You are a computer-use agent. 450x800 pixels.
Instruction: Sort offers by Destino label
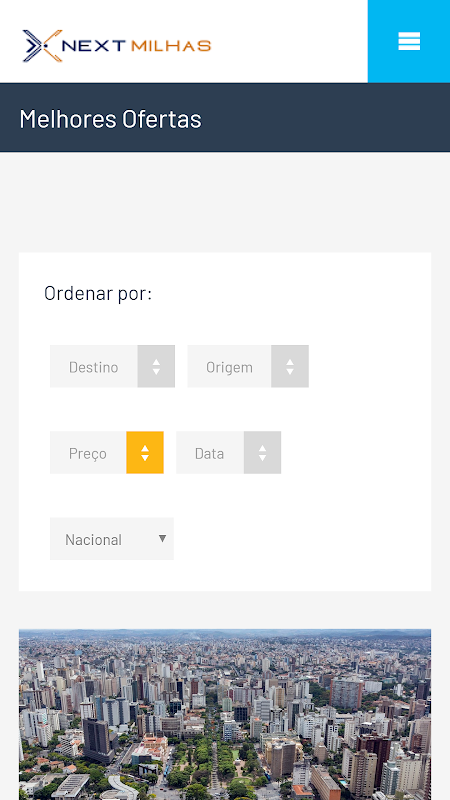pyautogui.click(x=94, y=367)
